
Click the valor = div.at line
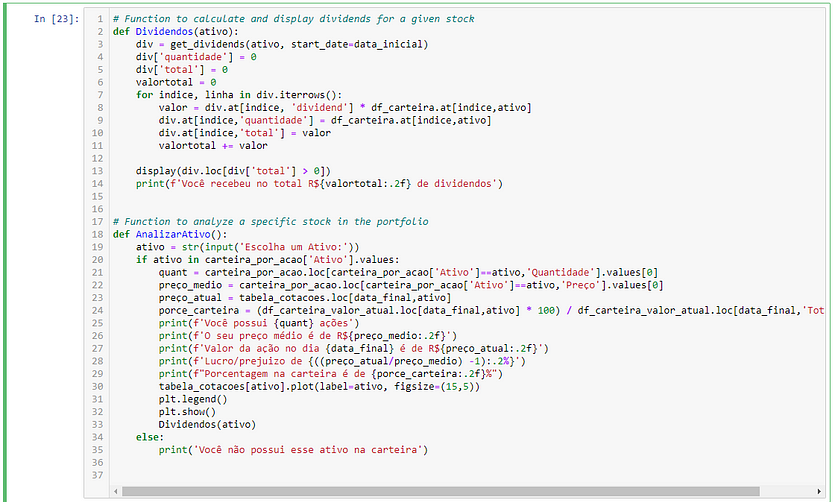(x=345, y=108)
